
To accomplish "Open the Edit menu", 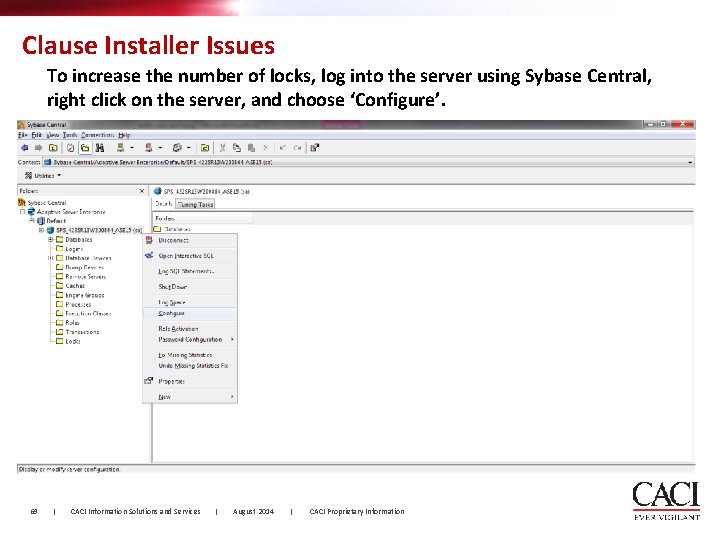I will coord(37,135).
